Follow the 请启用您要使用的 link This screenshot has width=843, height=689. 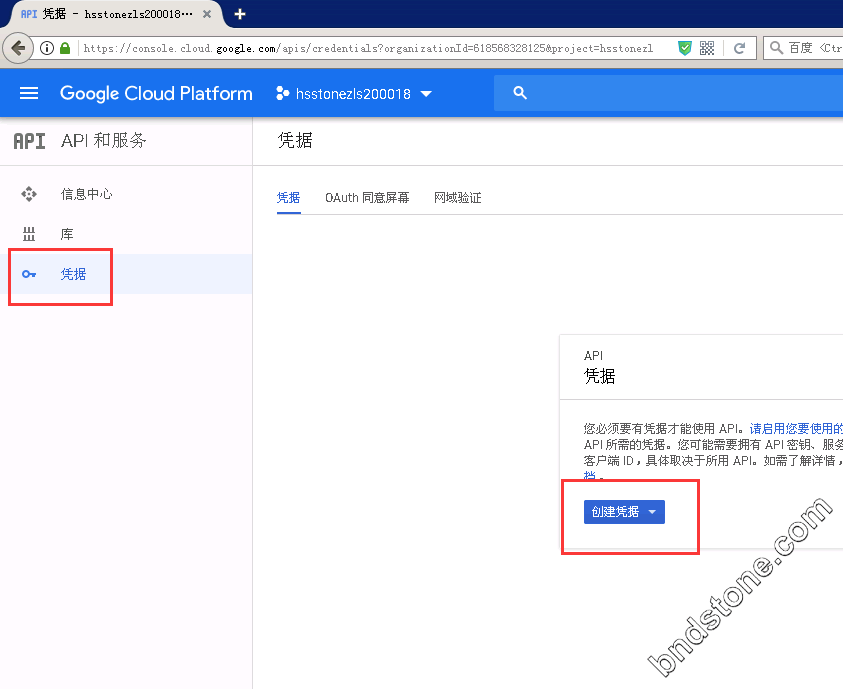[x=796, y=428]
